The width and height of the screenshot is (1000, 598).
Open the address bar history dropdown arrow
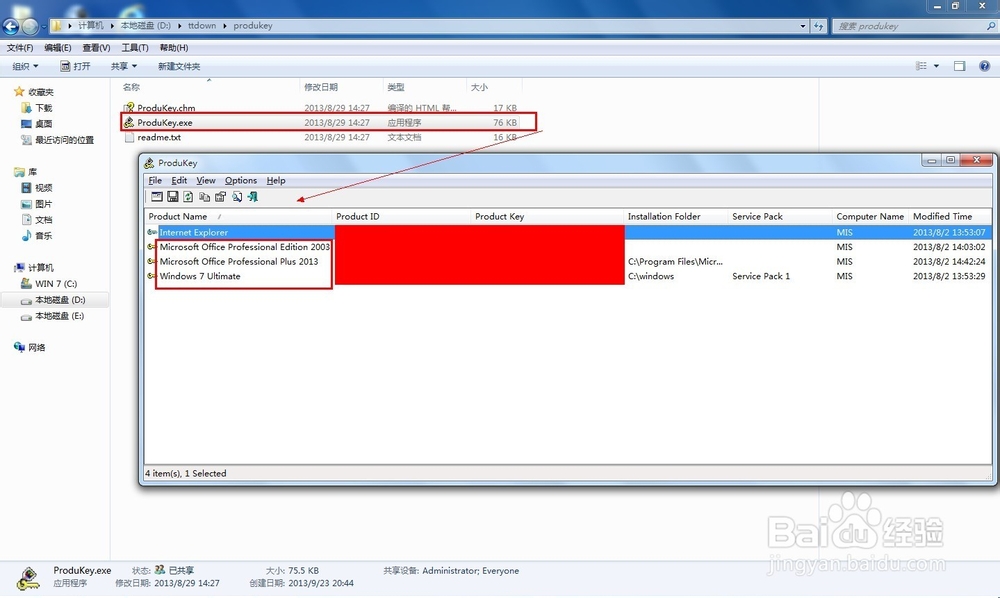click(802, 26)
